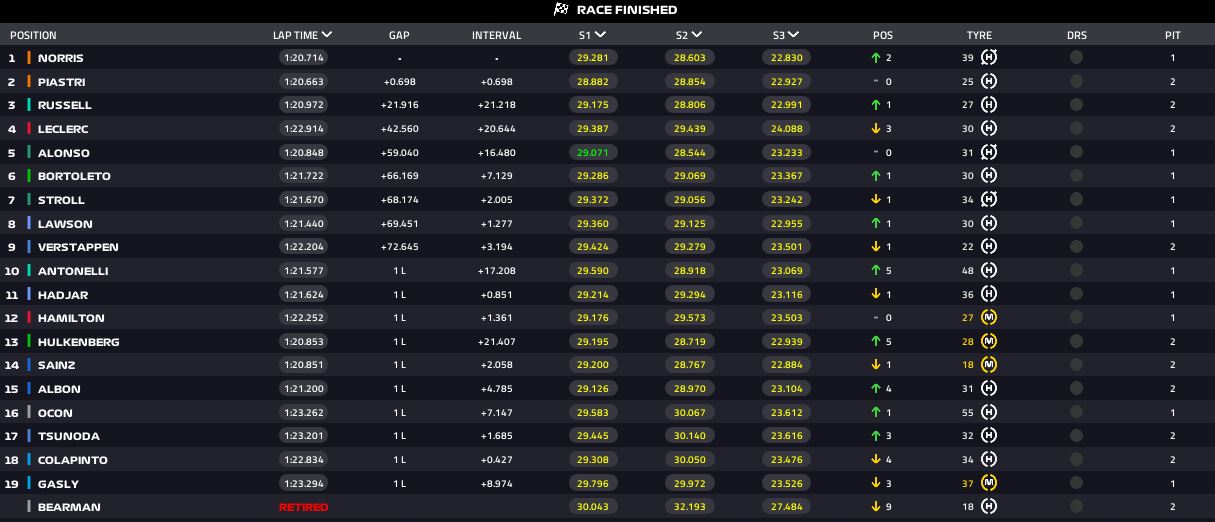Toggle Norris's DRS indicator
1215x522 pixels.
1076,58
